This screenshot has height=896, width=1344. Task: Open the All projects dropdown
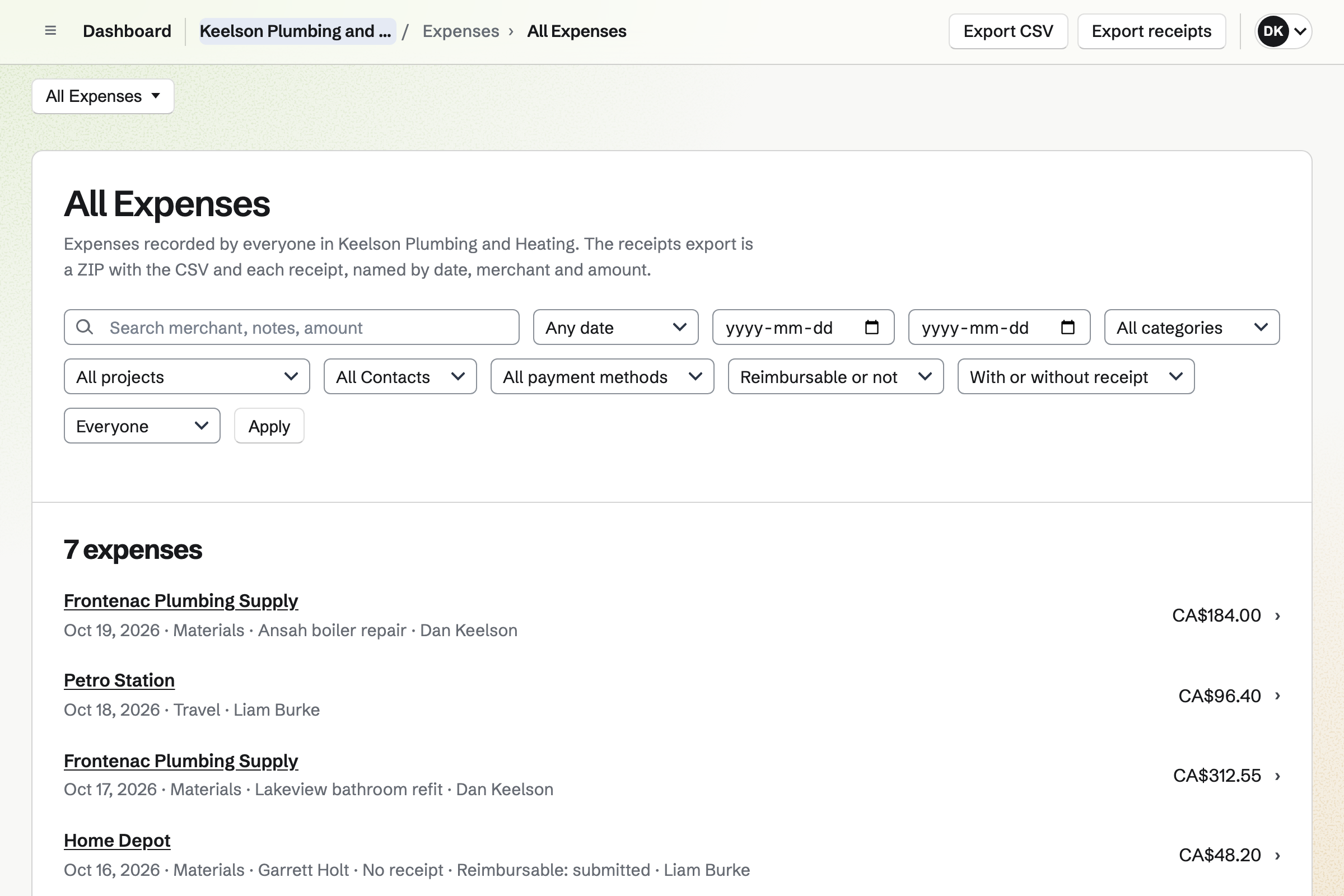pyautogui.click(x=187, y=376)
